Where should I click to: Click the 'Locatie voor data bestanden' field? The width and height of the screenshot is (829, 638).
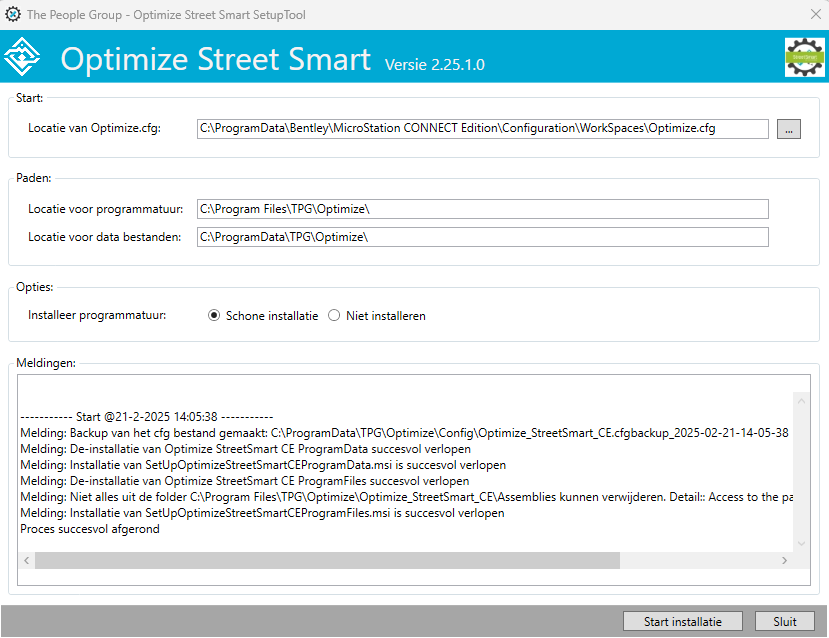(482, 237)
